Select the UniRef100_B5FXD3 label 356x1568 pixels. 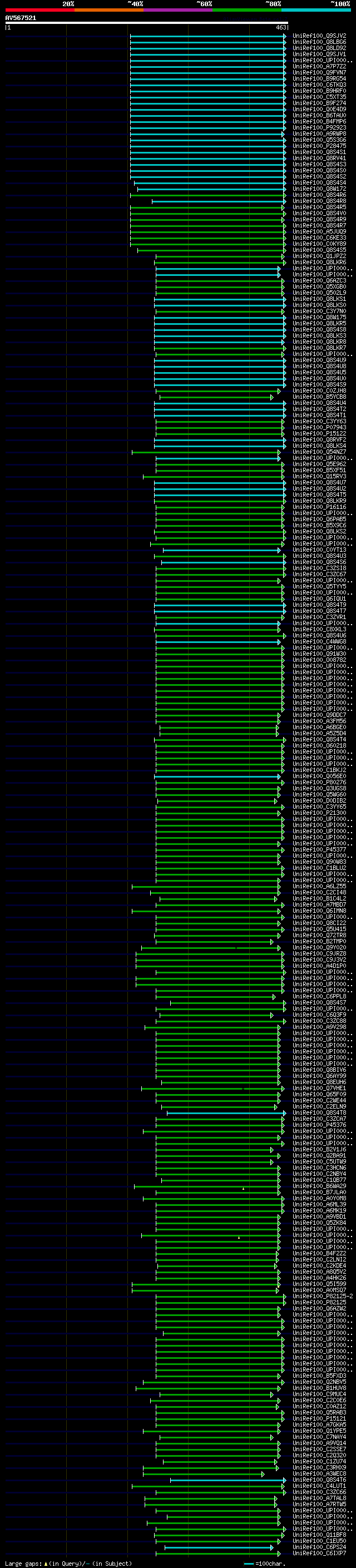coord(319,1376)
